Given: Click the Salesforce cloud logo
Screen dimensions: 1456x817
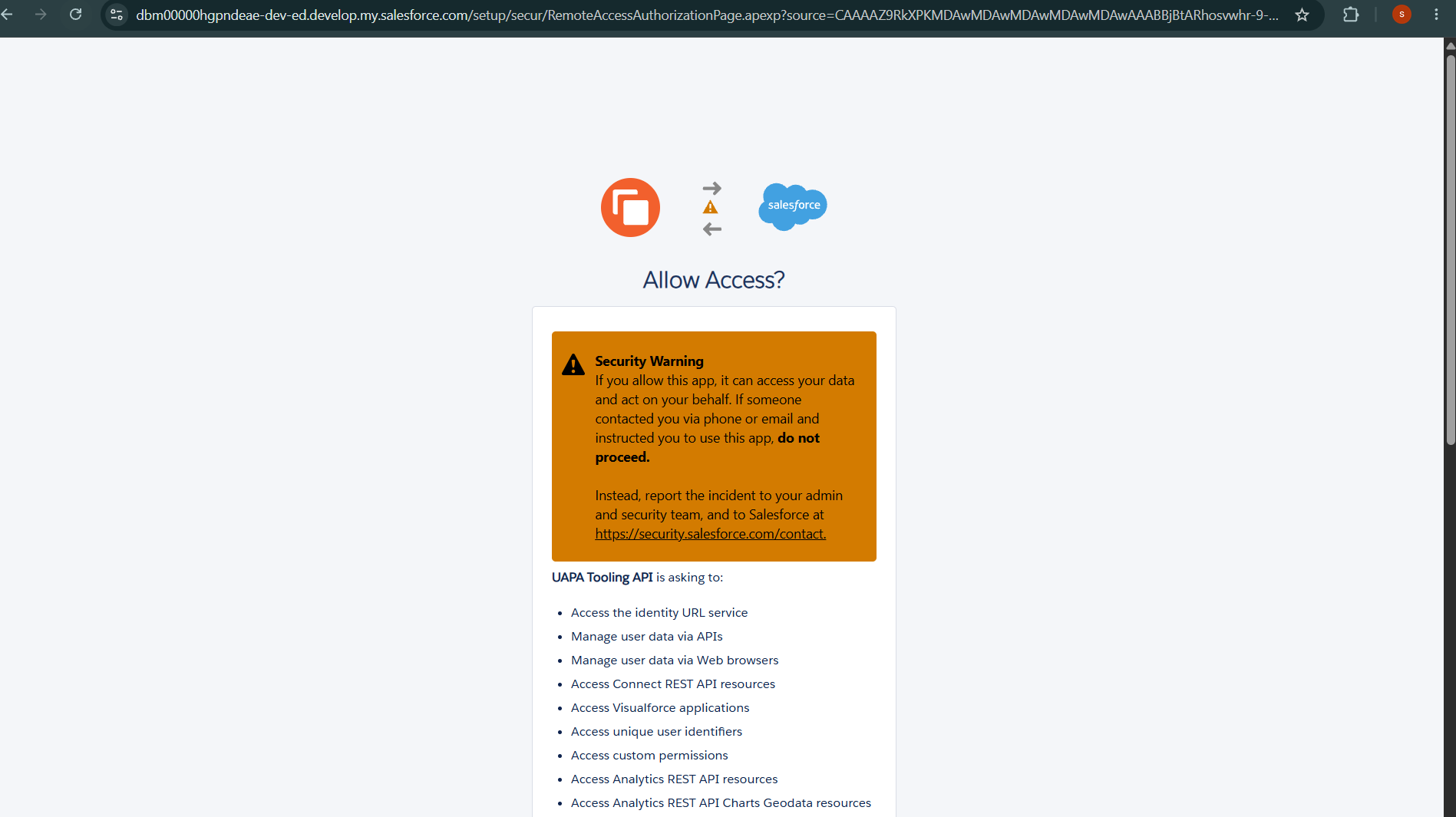Looking at the screenshot, I should (x=793, y=206).
